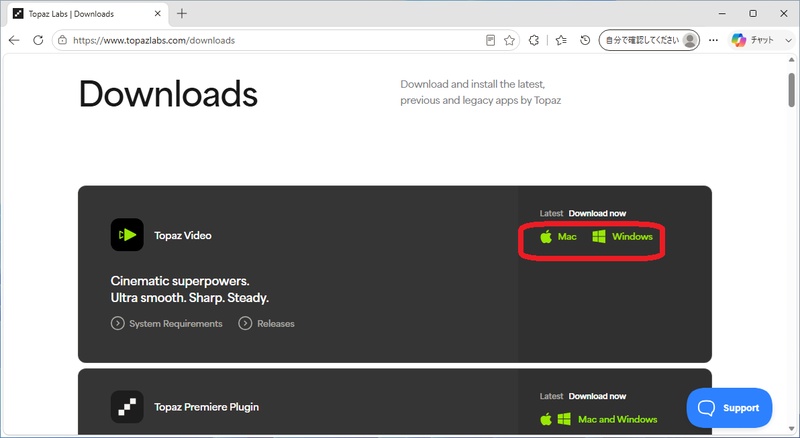Add page to favorites star icon
800x438 pixels.
click(x=509, y=40)
